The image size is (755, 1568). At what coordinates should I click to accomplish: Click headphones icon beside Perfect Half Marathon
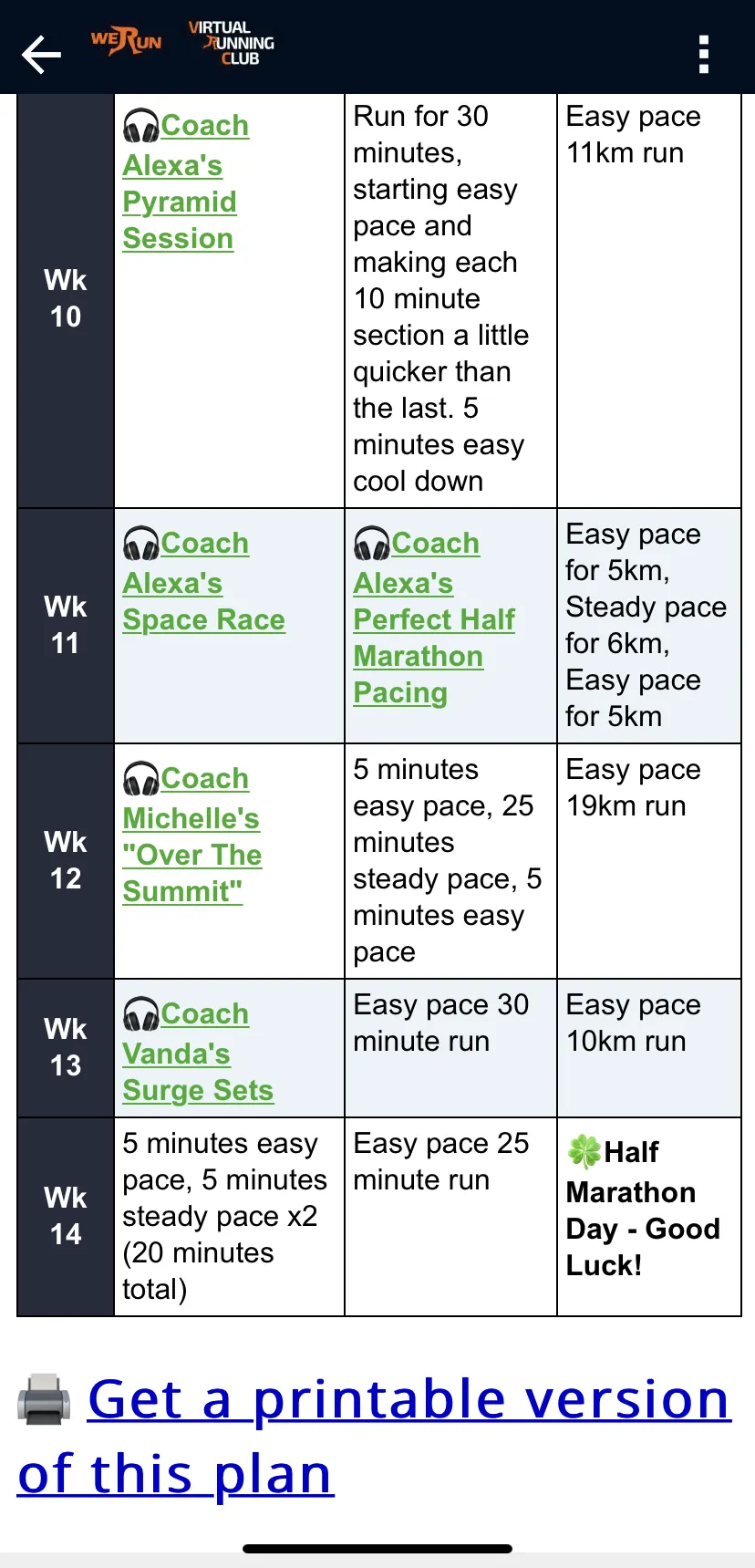point(372,544)
